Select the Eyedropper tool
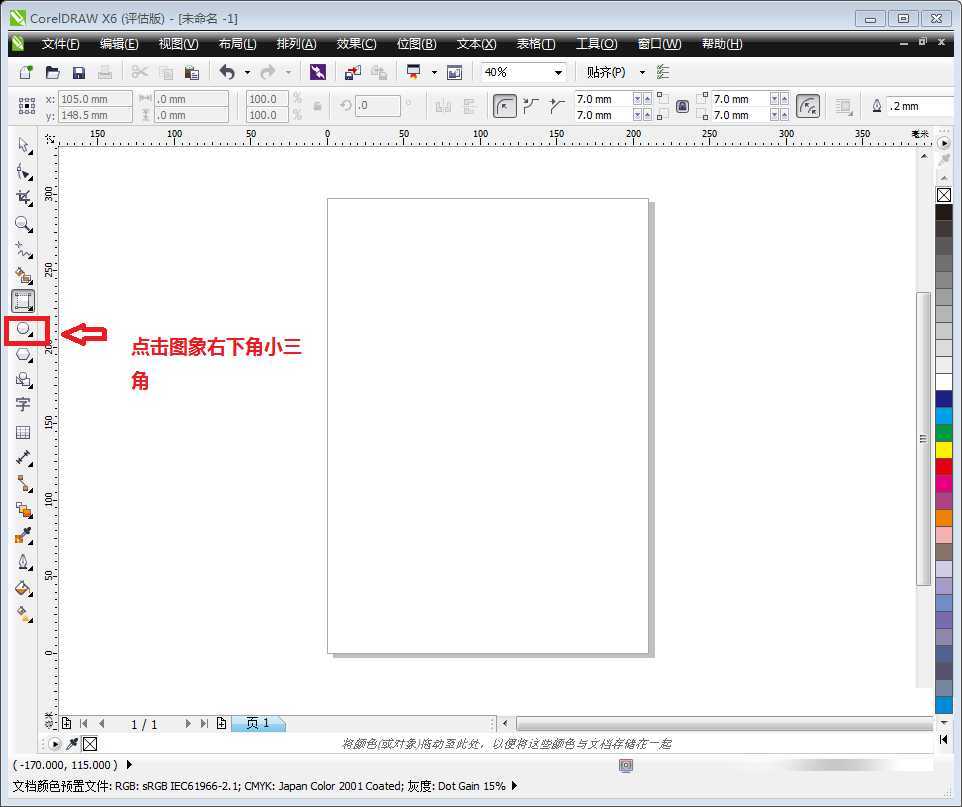The height and width of the screenshot is (807, 962). coord(24,533)
